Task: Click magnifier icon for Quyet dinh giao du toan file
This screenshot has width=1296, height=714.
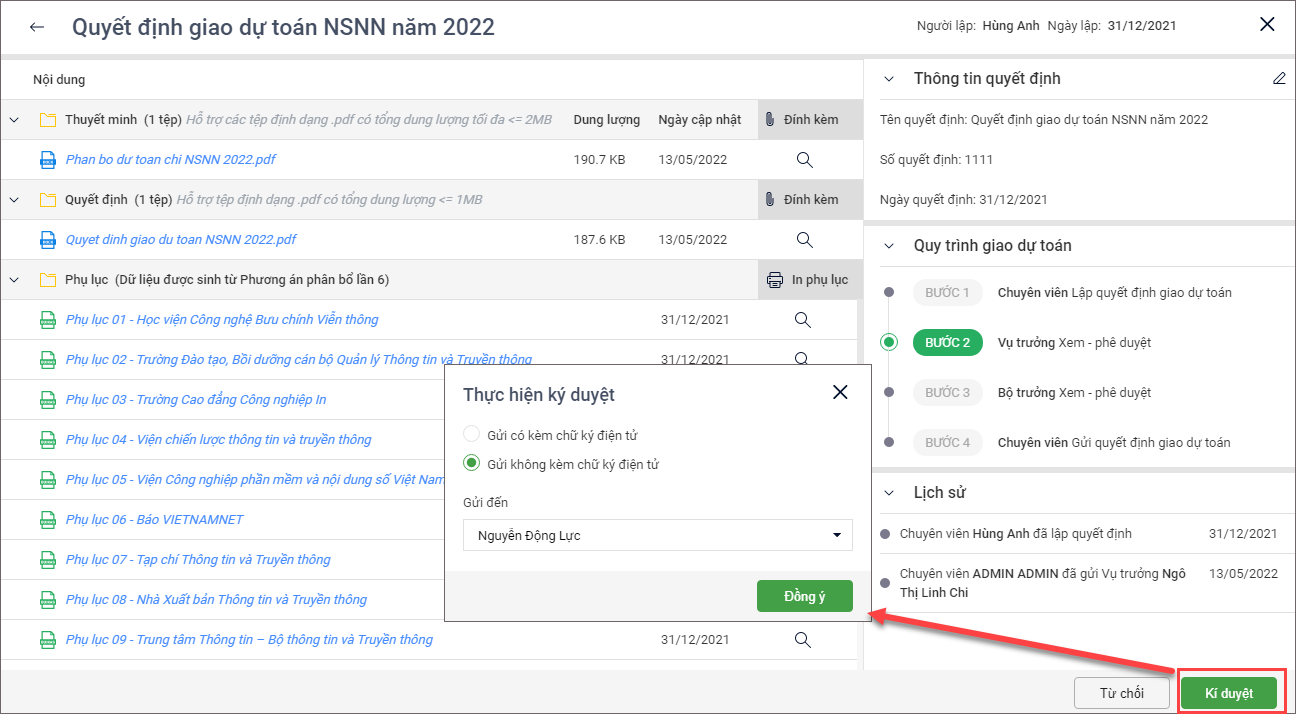Action: [803, 239]
